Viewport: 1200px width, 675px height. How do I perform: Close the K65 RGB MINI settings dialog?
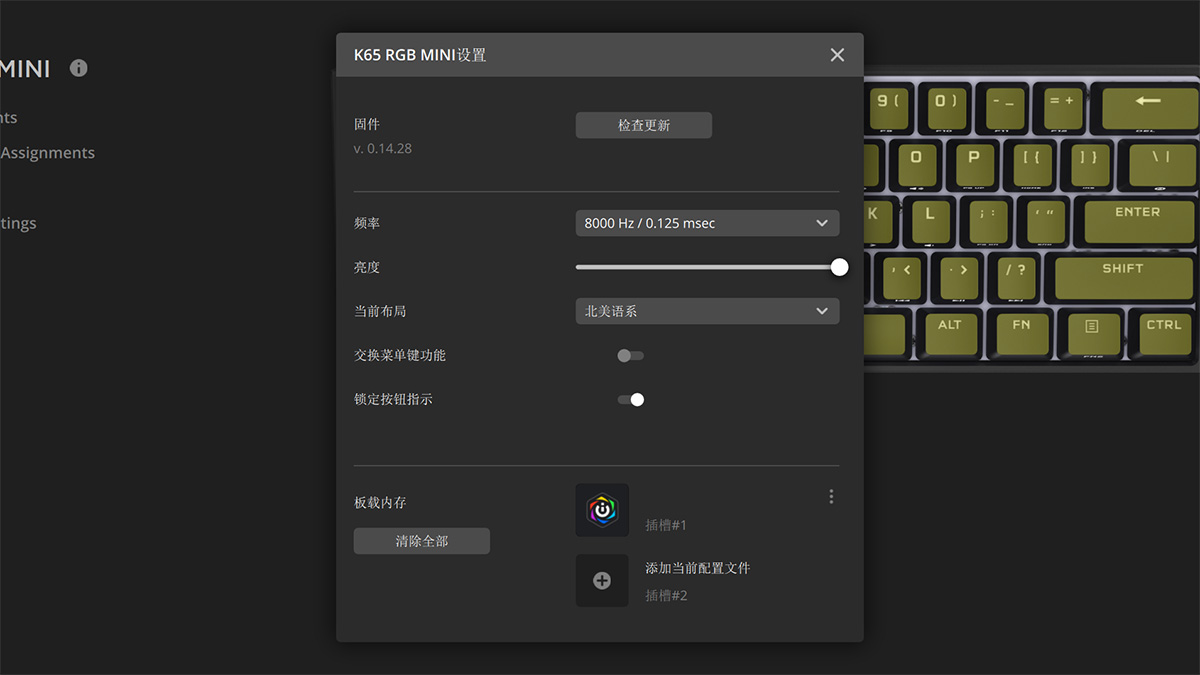click(x=837, y=55)
